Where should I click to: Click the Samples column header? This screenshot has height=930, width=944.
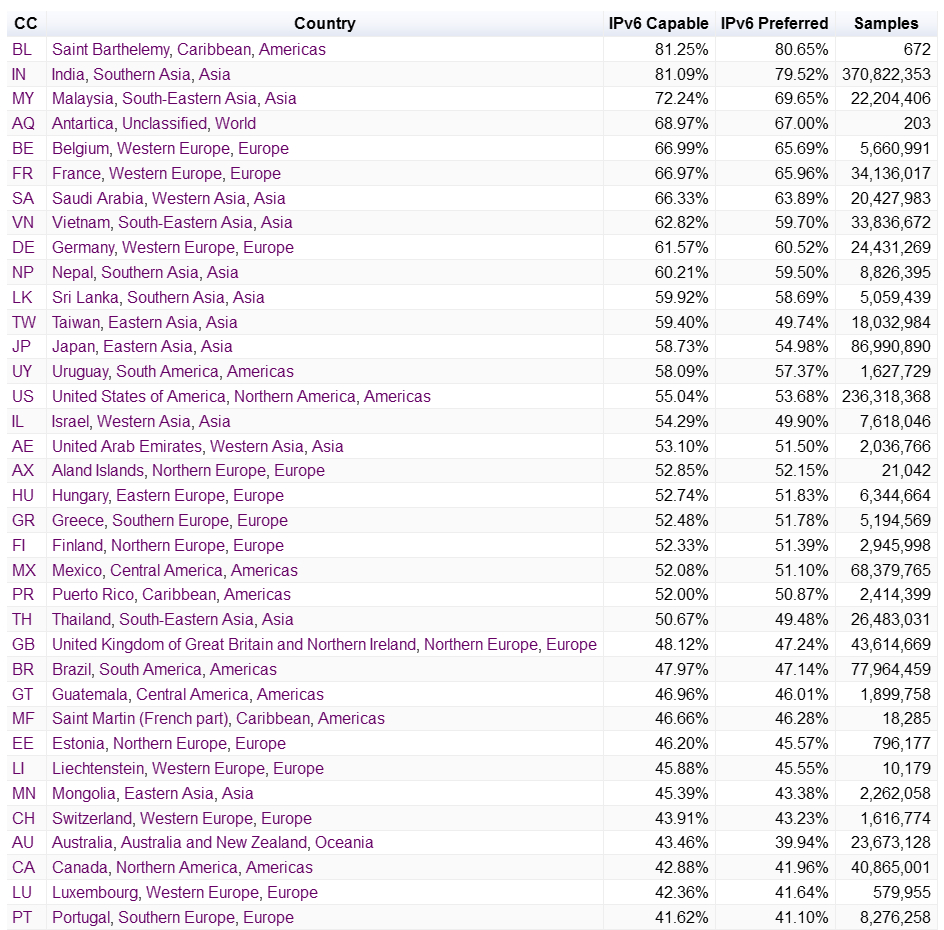[886, 23]
